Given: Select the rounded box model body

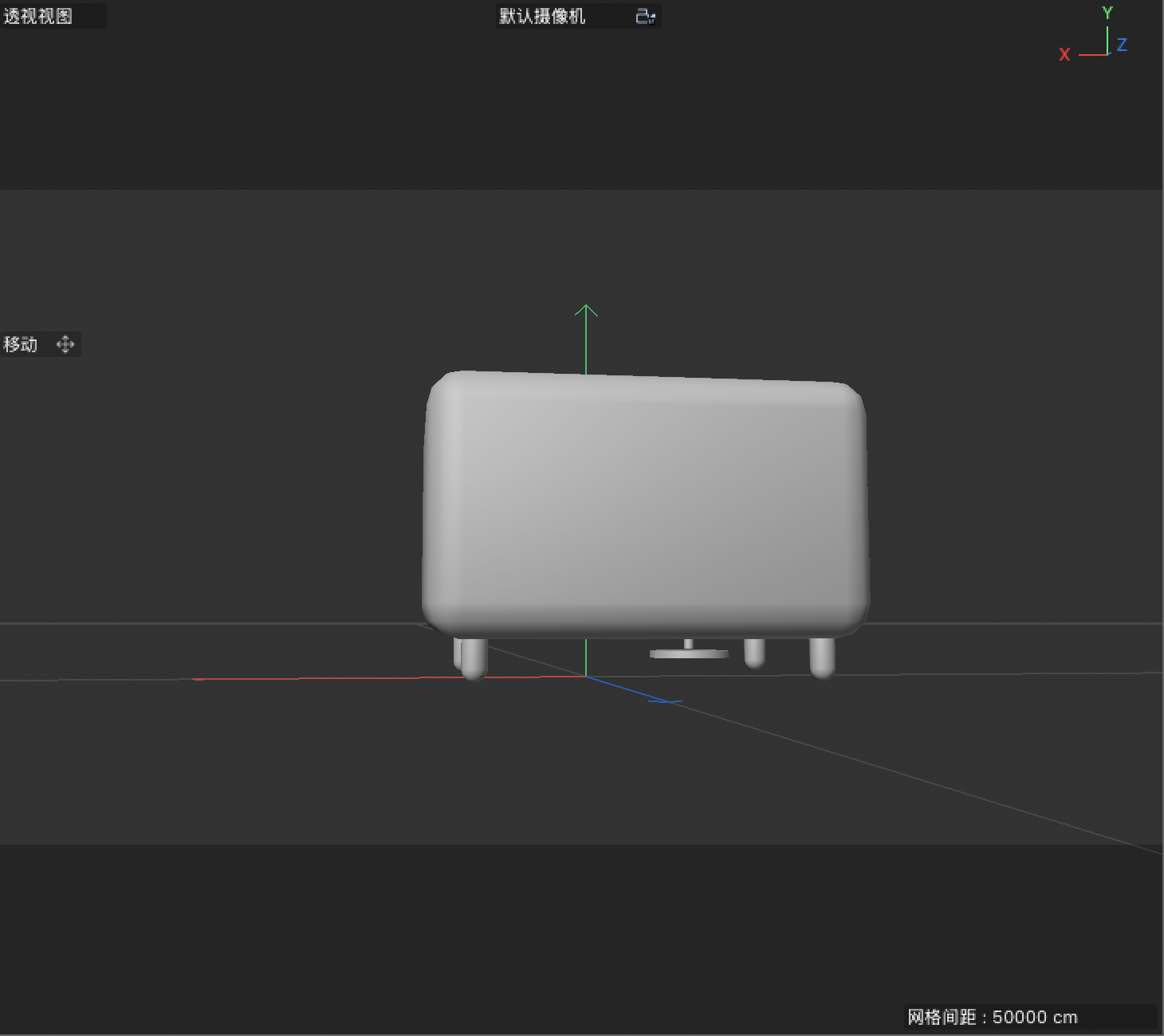Looking at the screenshot, I should (x=646, y=502).
